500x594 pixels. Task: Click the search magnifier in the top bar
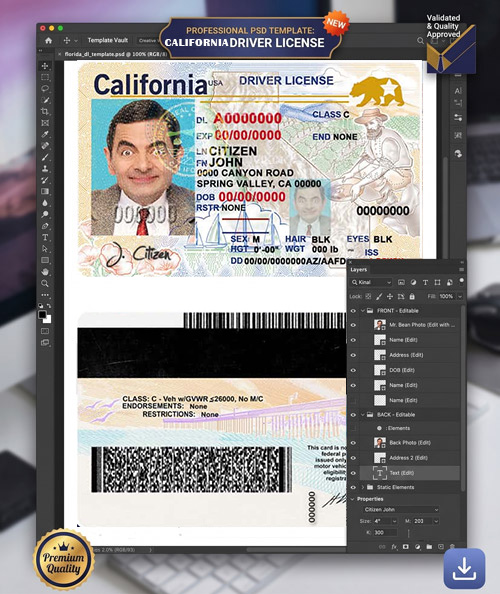point(420,40)
